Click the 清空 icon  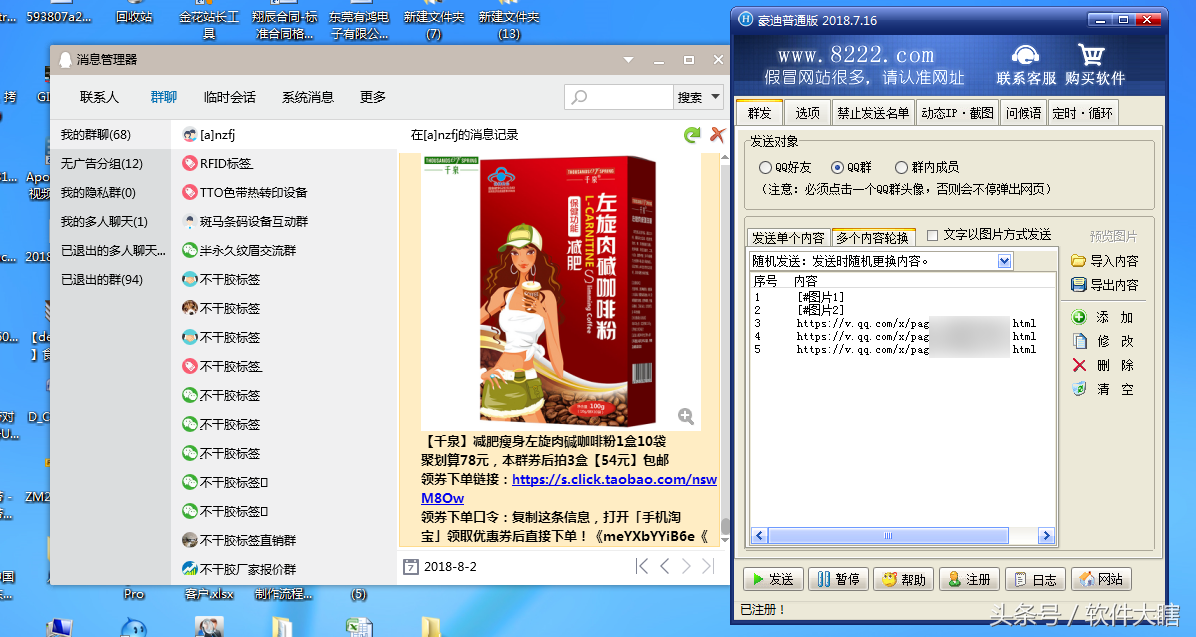(x=1079, y=389)
